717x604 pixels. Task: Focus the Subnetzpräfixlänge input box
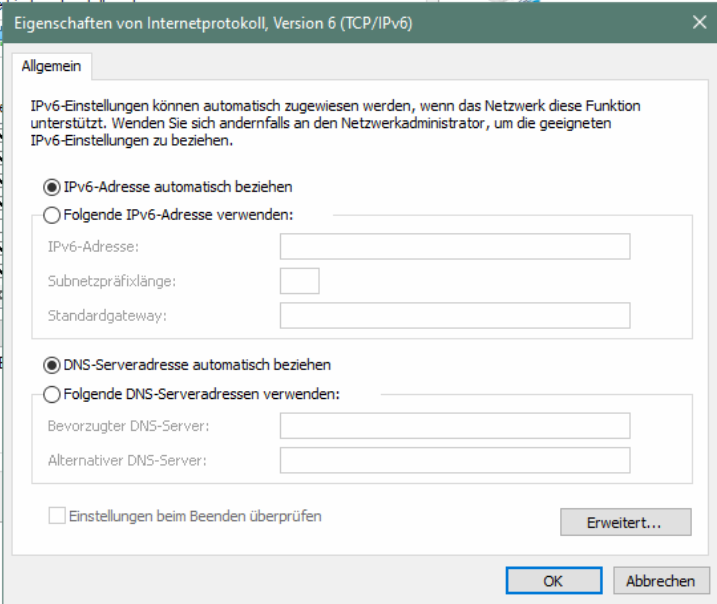(300, 281)
